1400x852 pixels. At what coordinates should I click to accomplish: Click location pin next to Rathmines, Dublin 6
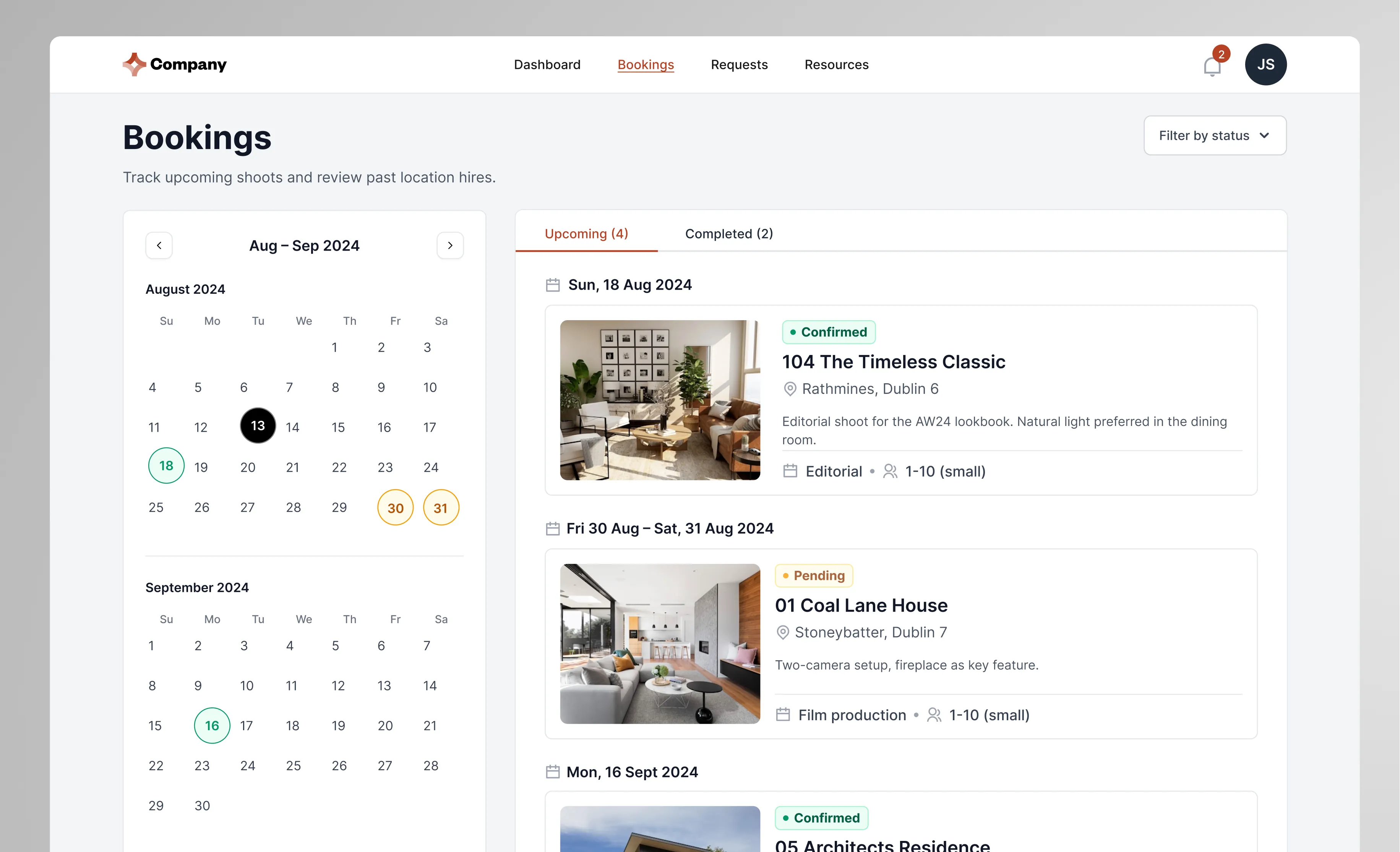[x=789, y=389]
